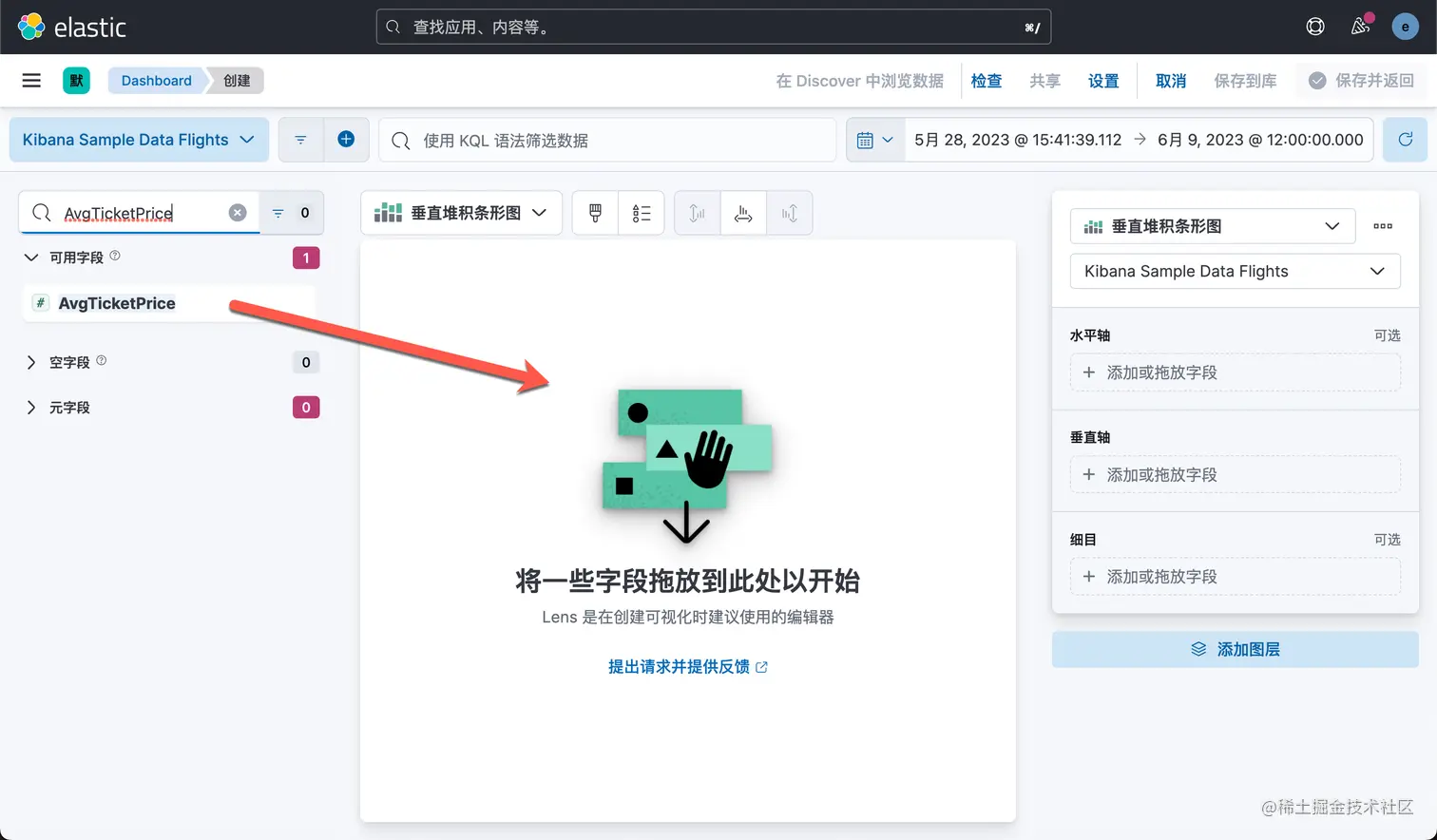Open the Kibana Sample Data Flights data view picker
The width and height of the screenshot is (1437, 840).
[x=139, y=140]
